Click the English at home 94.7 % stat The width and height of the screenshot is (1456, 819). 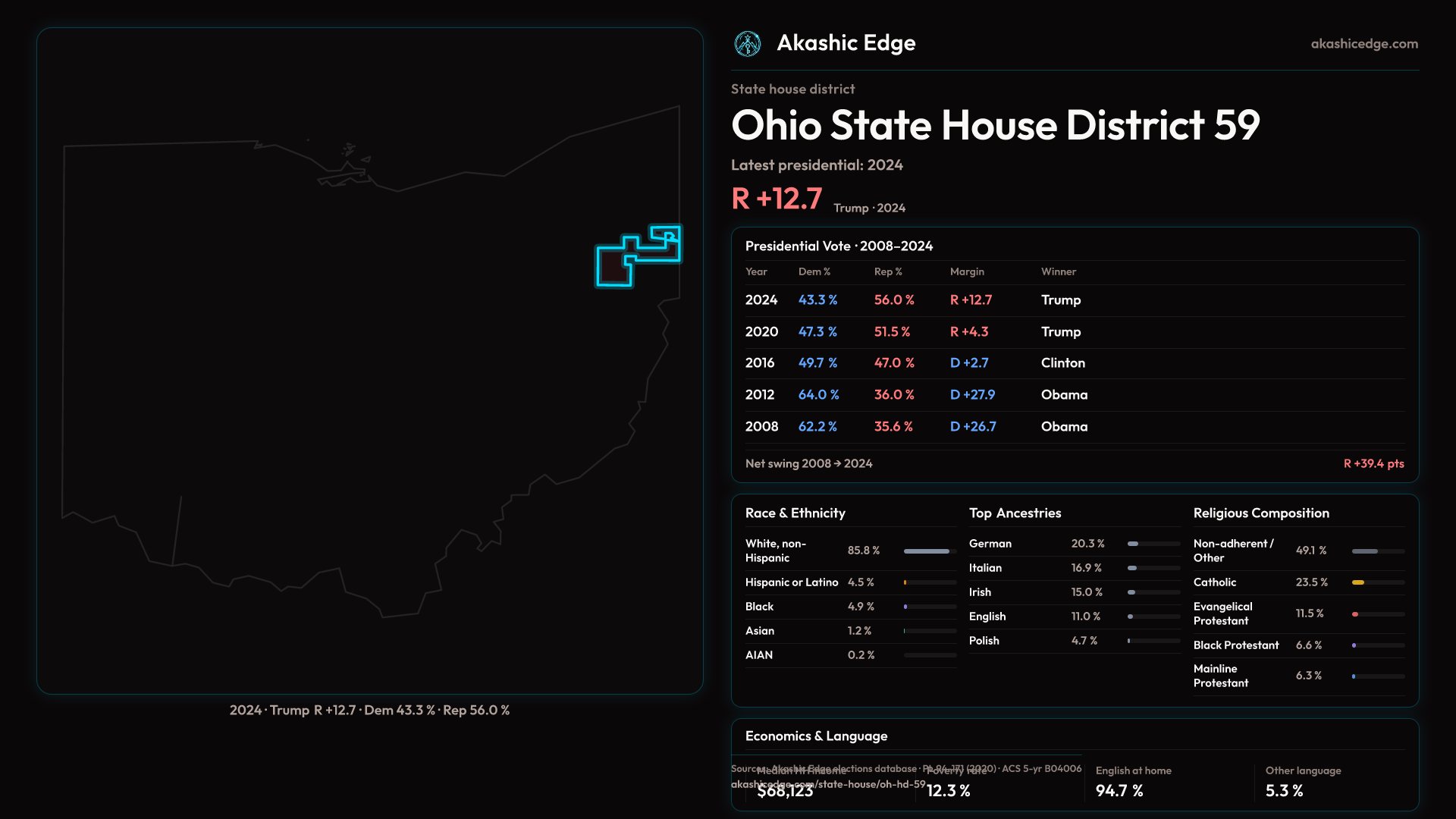[x=1119, y=791]
